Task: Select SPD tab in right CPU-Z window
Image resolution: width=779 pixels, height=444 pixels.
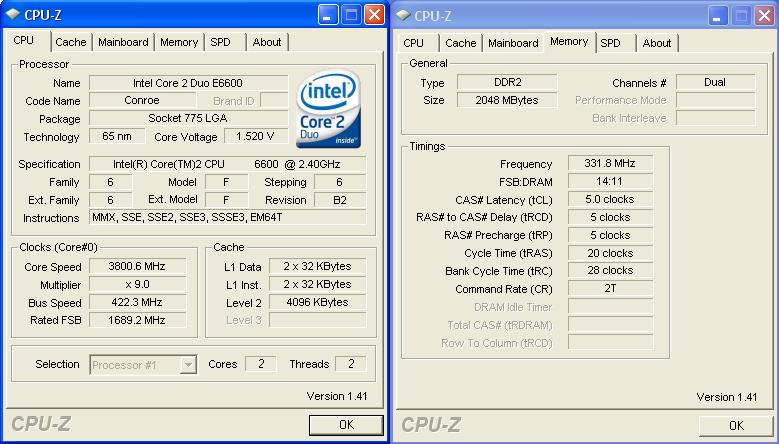Action: tap(611, 44)
